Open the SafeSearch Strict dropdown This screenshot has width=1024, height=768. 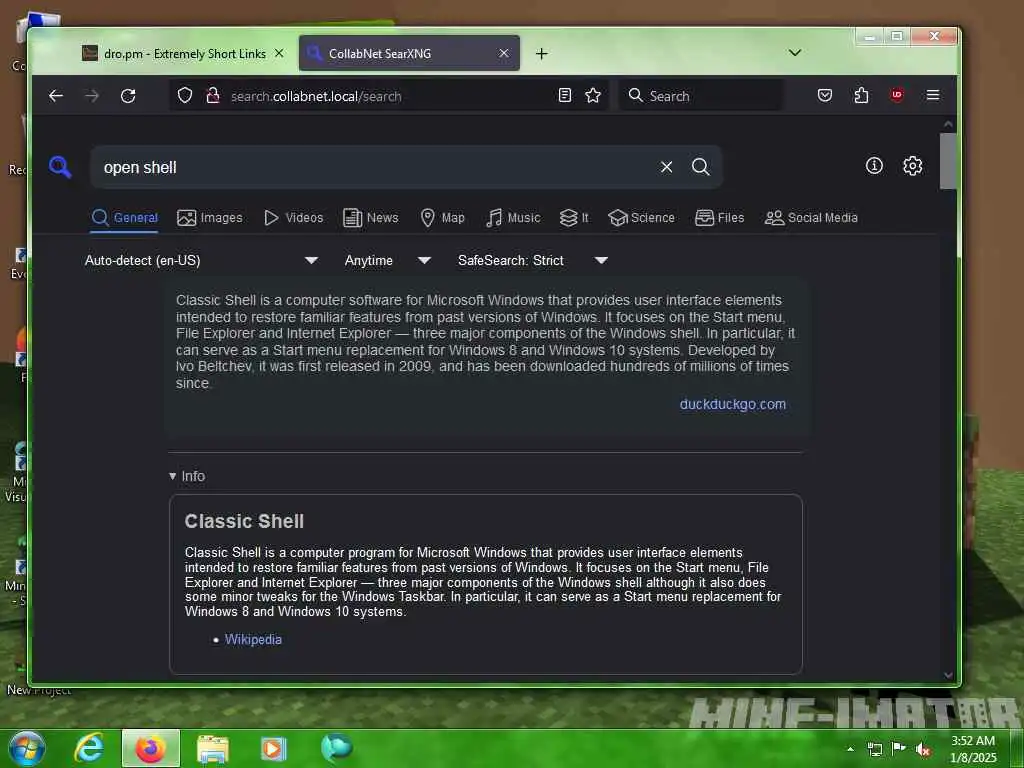click(533, 260)
